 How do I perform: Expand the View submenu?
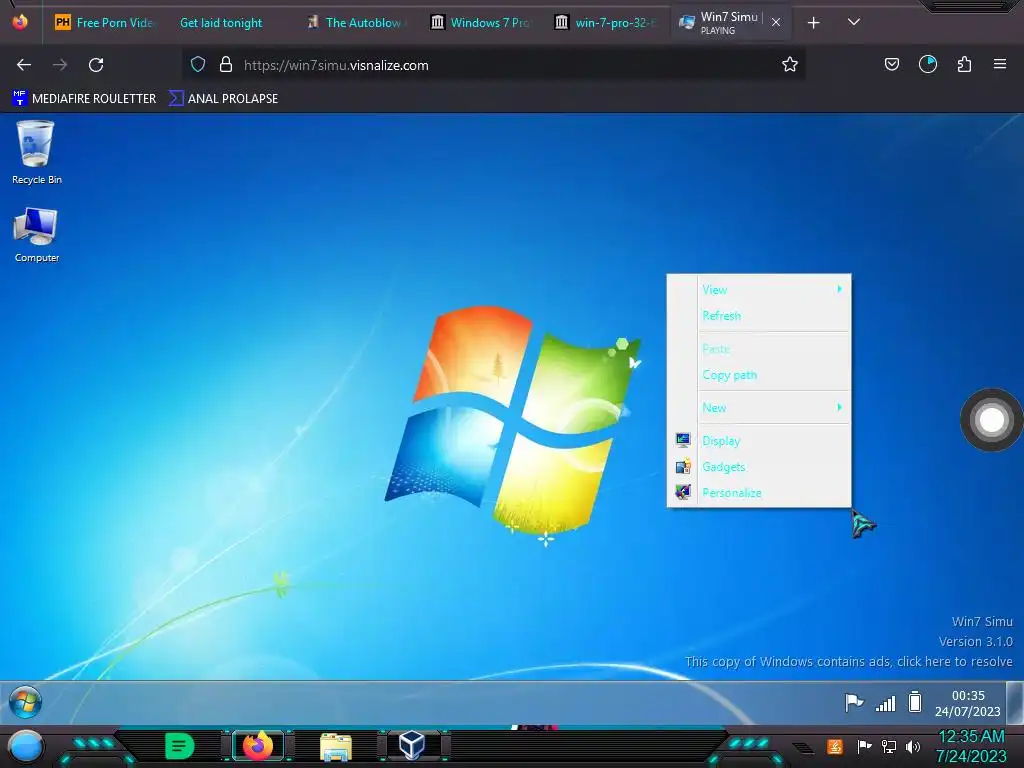(x=759, y=289)
